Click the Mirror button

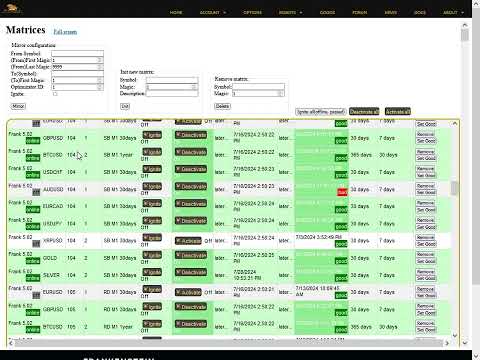pyautogui.click(x=18, y=106)
